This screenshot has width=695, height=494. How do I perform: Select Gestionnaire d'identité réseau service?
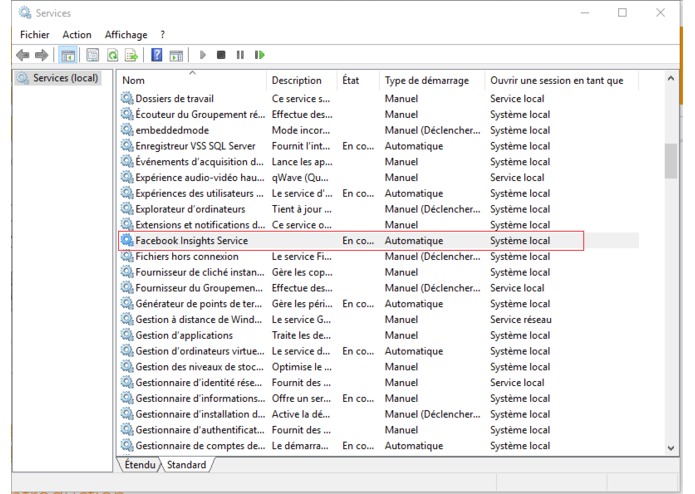[198, 383]
